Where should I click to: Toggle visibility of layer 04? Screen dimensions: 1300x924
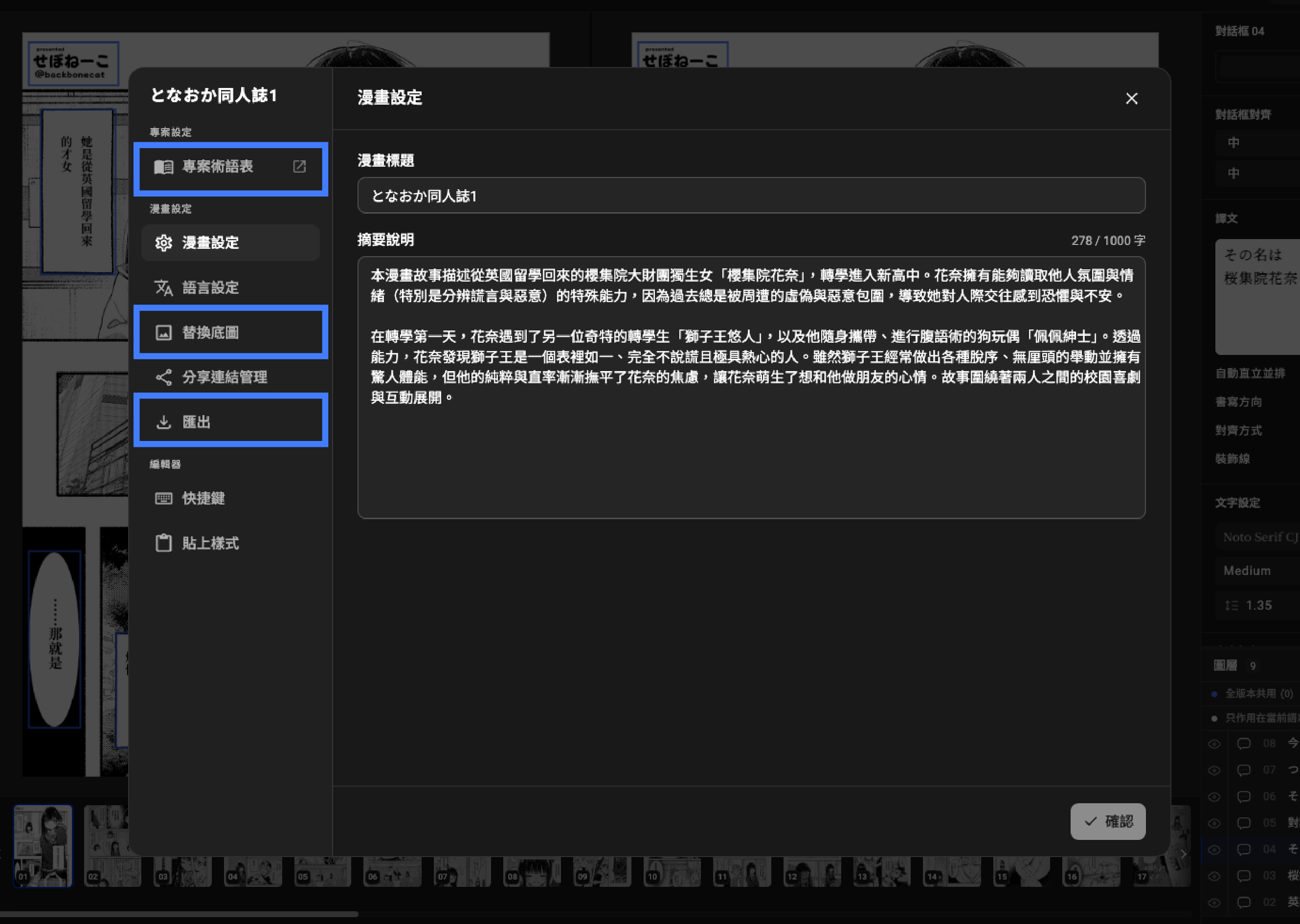tap(1214, 850)
